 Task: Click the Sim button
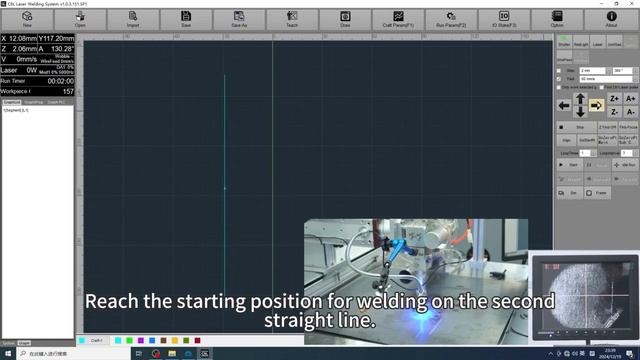coord(570,193)
